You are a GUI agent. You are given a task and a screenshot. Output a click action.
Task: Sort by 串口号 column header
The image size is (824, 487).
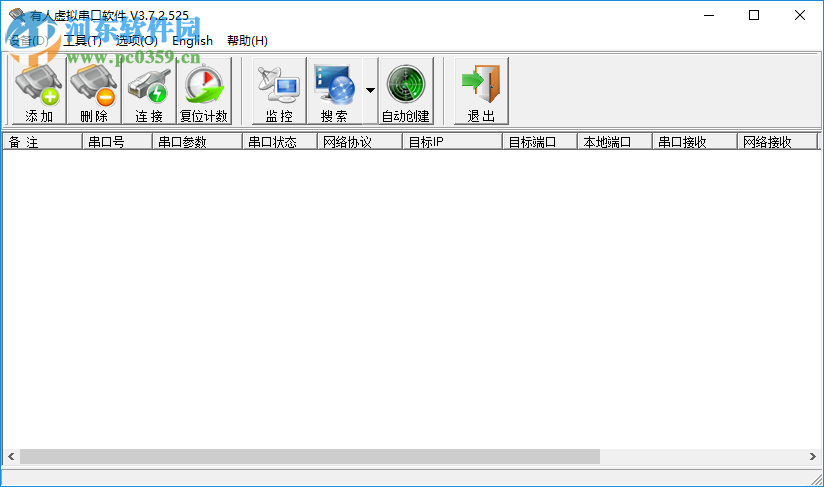click(117, 142)
